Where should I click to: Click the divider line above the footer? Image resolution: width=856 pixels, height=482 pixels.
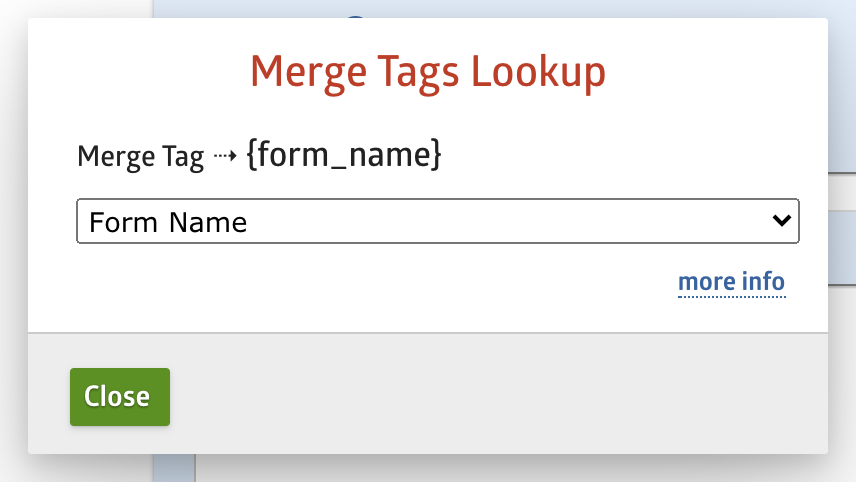coord(427,332)
